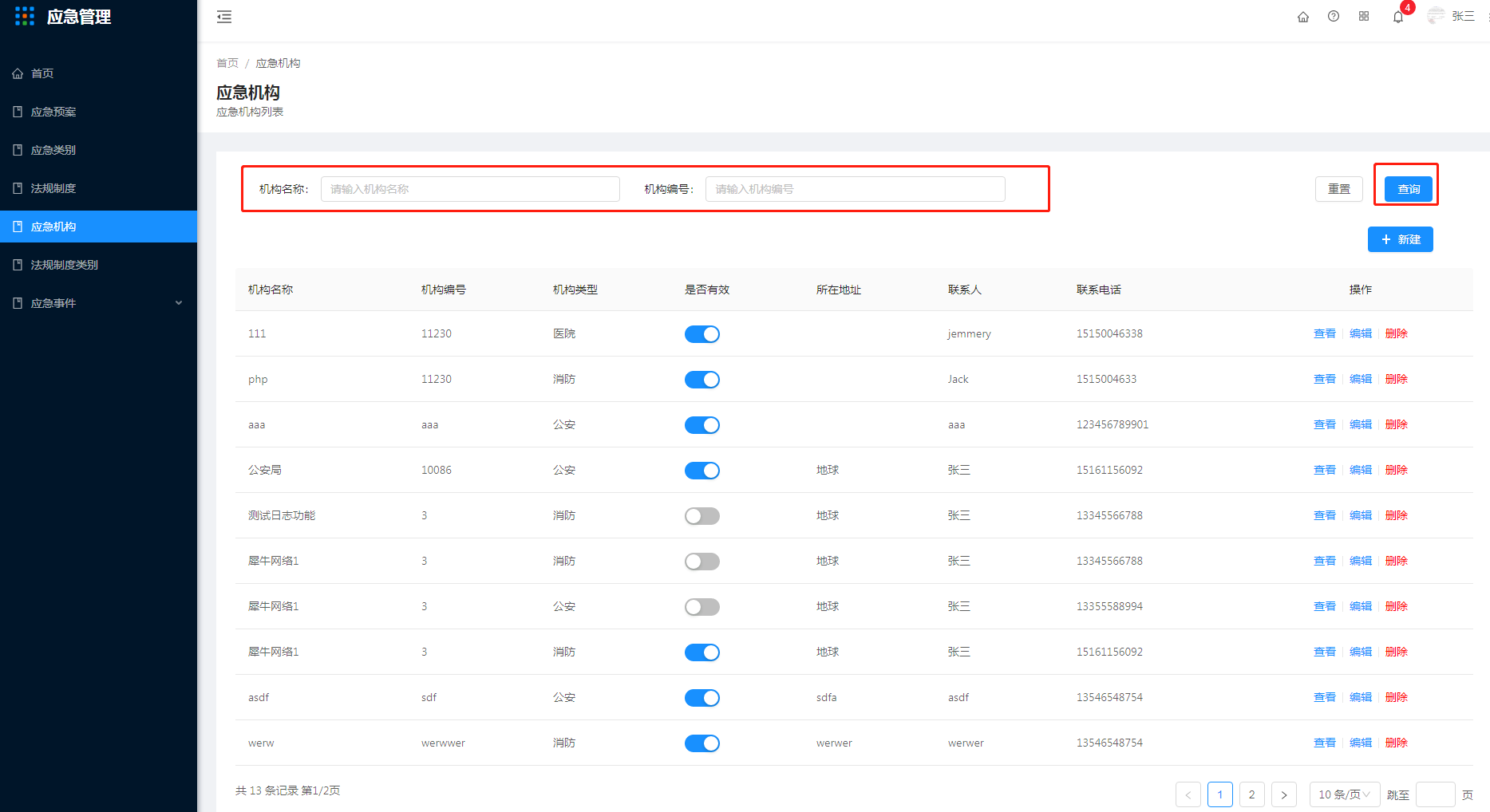Click the document icon beside 应急类别
1490x812 pixels.
[x=18, y=150]
